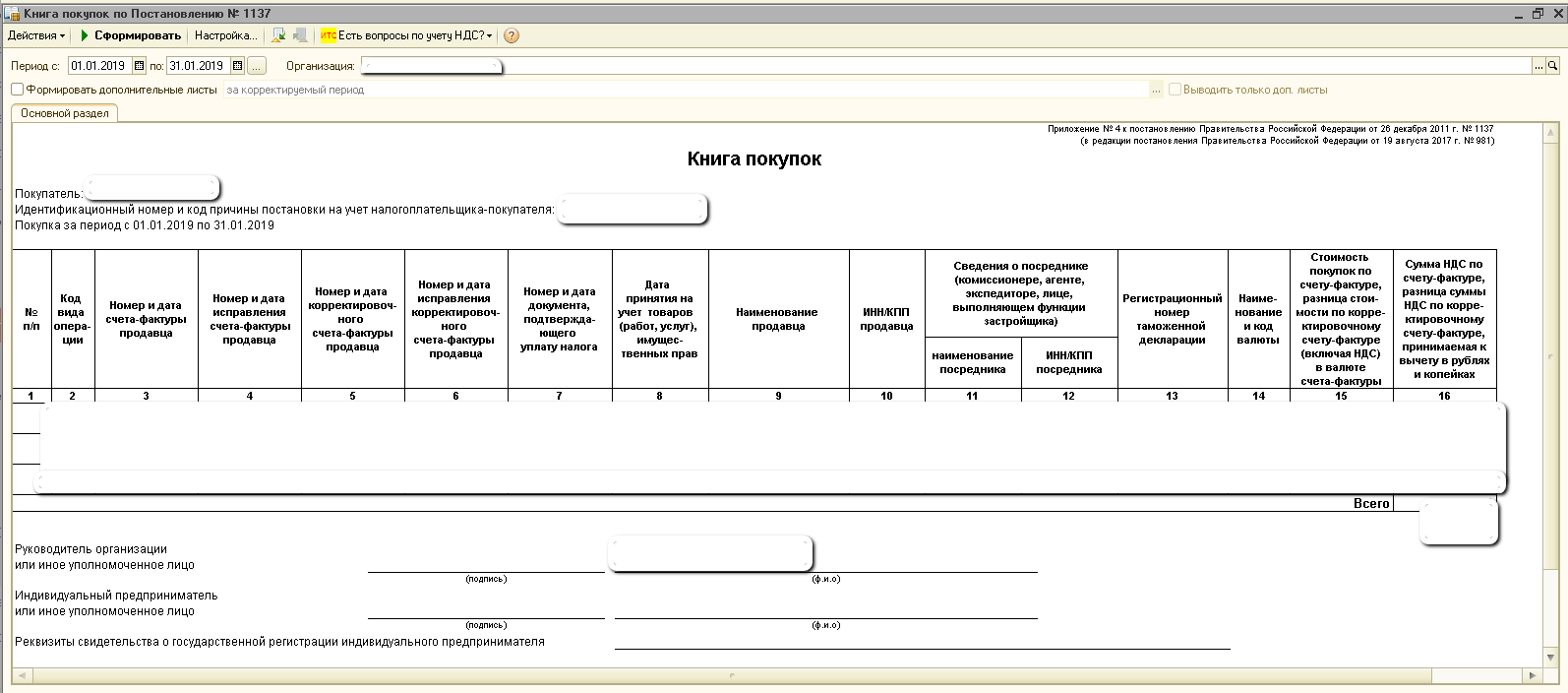Click the Стоимость покупок column header

click(x=1342, y=319)
